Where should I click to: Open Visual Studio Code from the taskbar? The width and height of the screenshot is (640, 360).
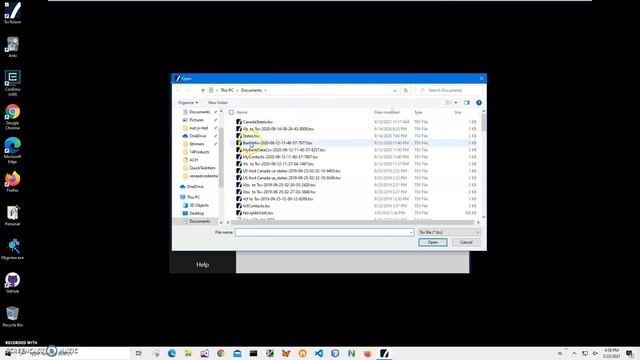coord(319,353)
